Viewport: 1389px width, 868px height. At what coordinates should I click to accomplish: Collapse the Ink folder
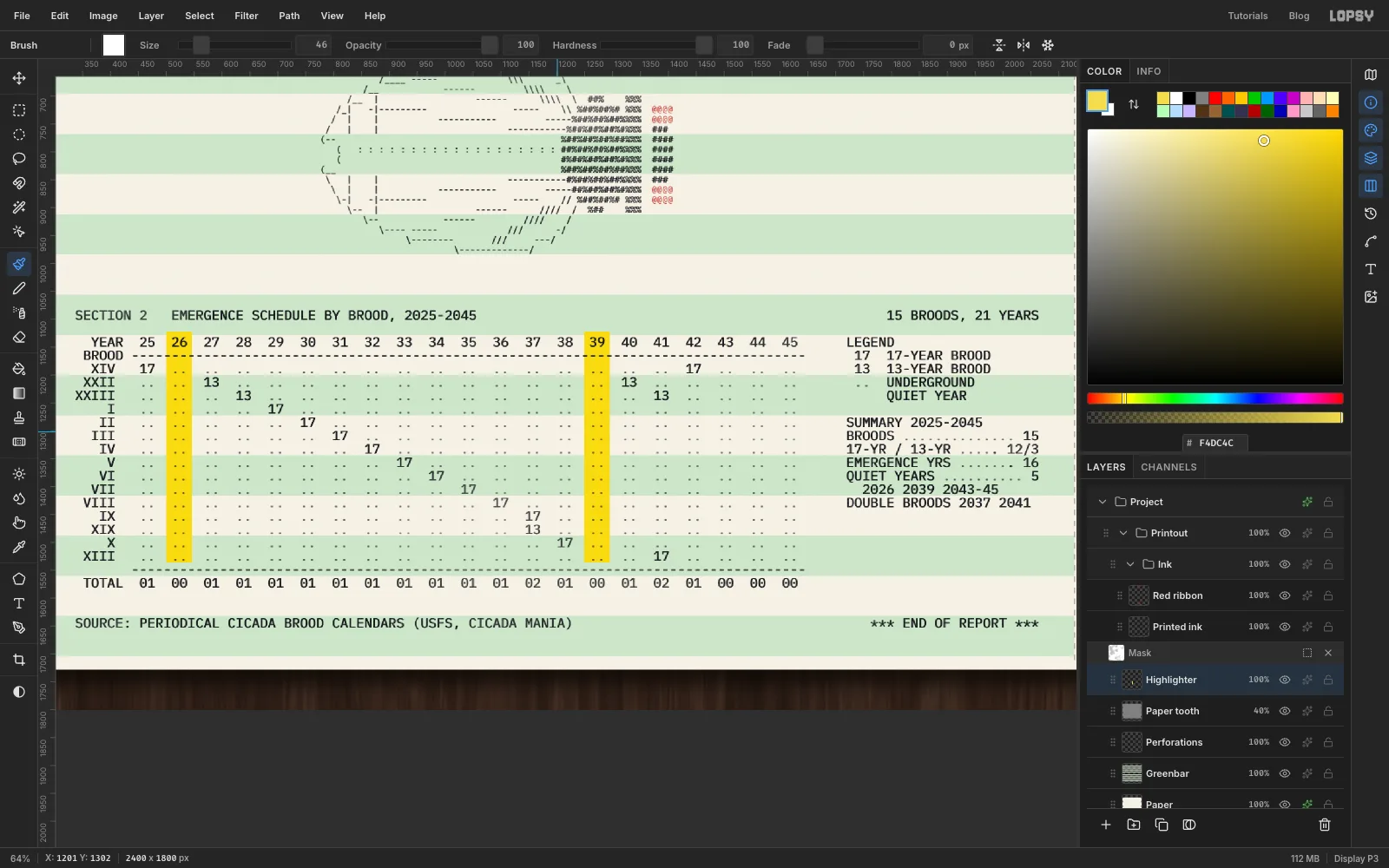(1130, 564)
